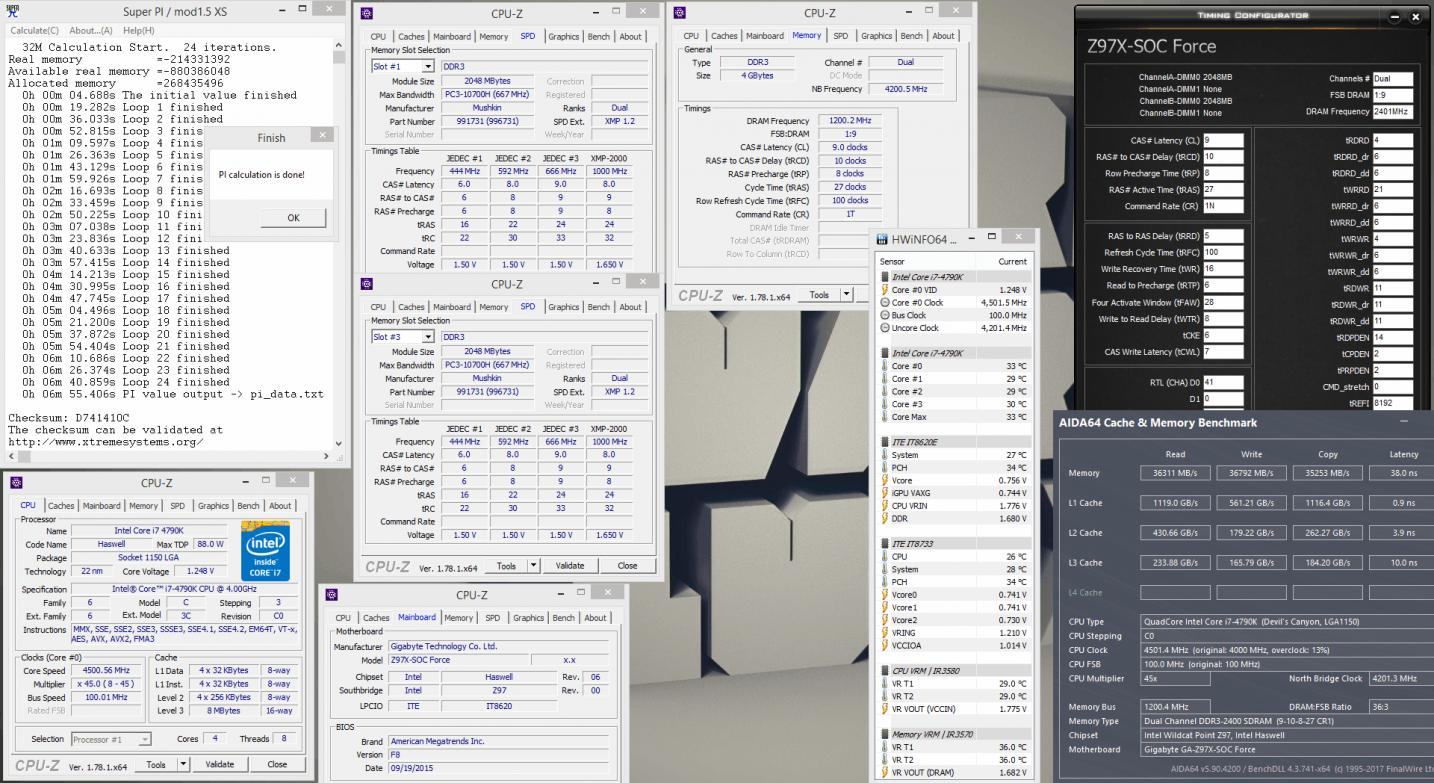The height and width of the screenshot is (783, 1434).
Task: Switch to About tab in CPU-Z Slot #1 window
Action: 630,37
